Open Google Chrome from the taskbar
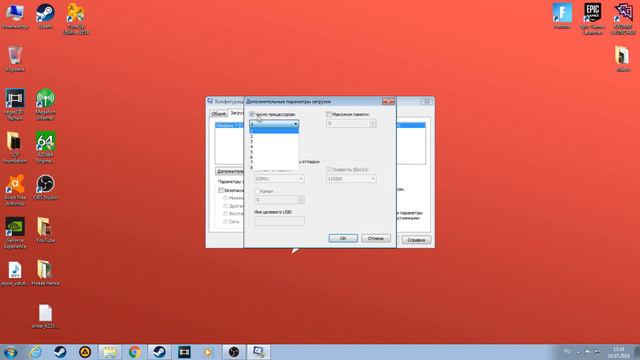 click(x=134, y=352)
